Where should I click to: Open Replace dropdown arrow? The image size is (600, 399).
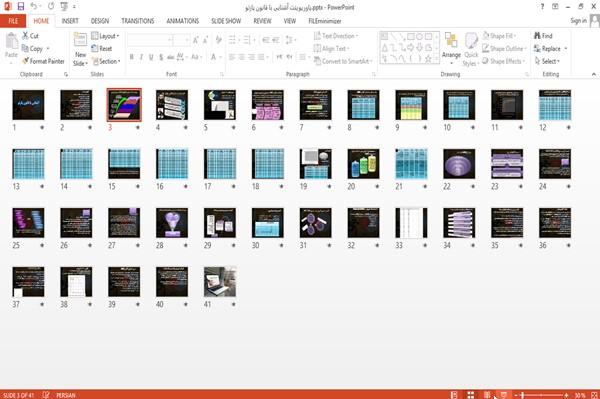pyautogui.click(x=566, y=49)
